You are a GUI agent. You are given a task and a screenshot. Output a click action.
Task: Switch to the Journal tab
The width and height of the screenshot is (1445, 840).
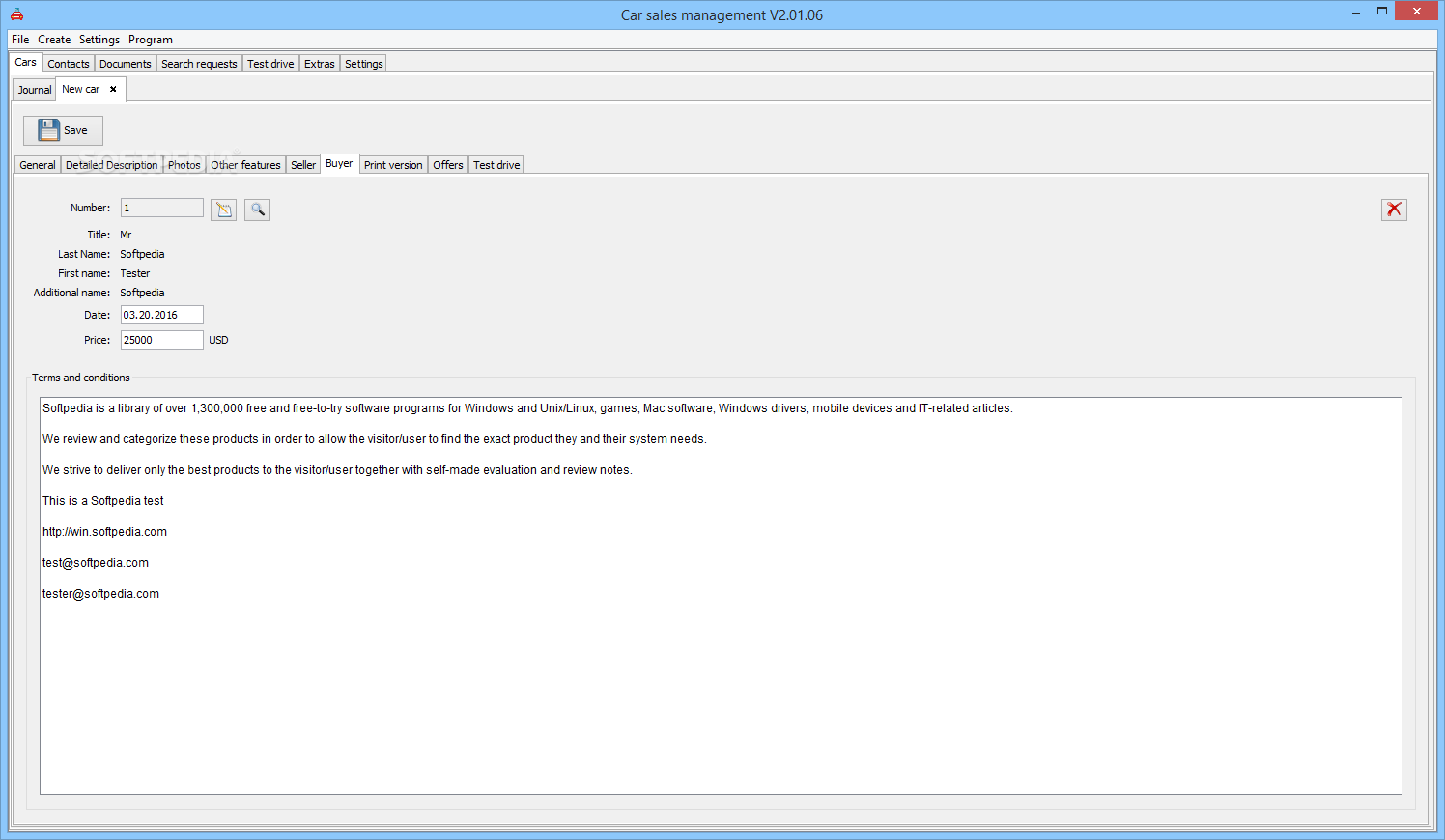point(35,90)
